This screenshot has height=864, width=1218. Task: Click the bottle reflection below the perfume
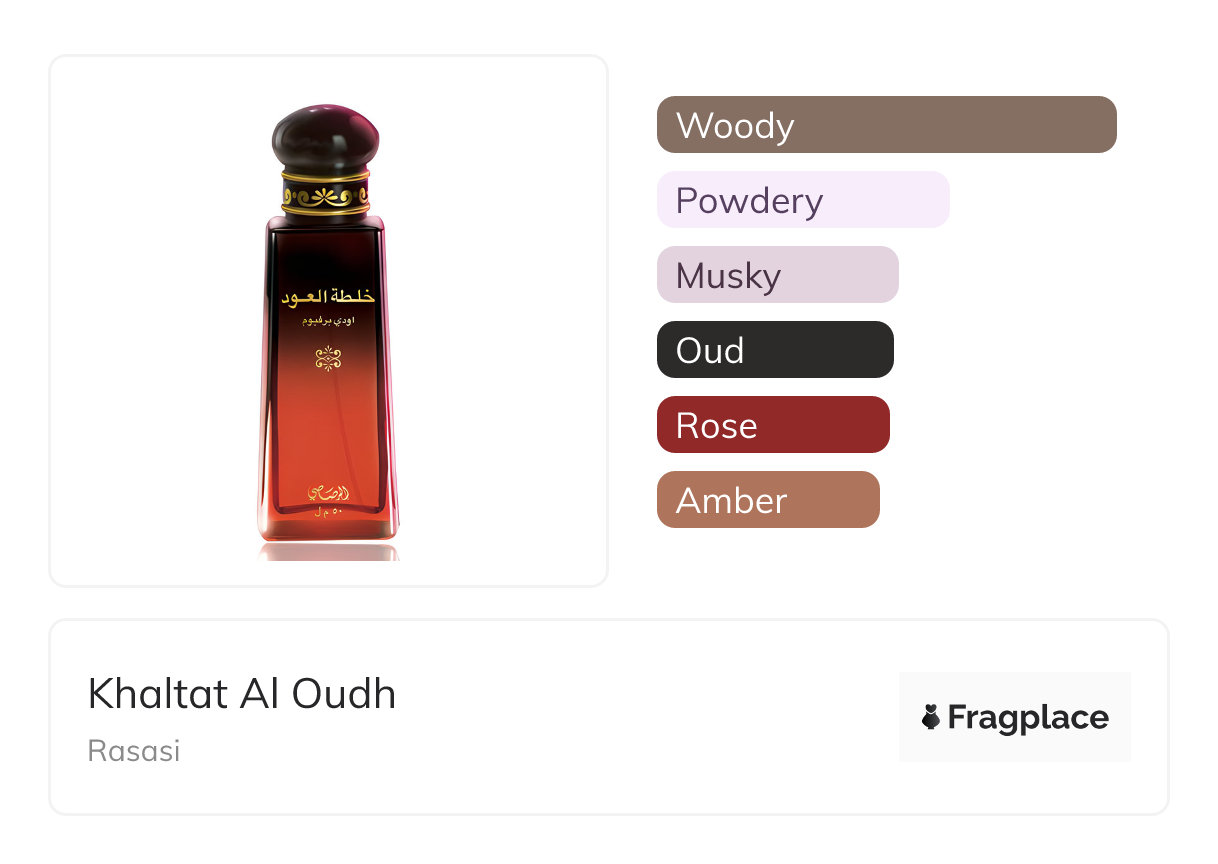click(x=328, y=551)
